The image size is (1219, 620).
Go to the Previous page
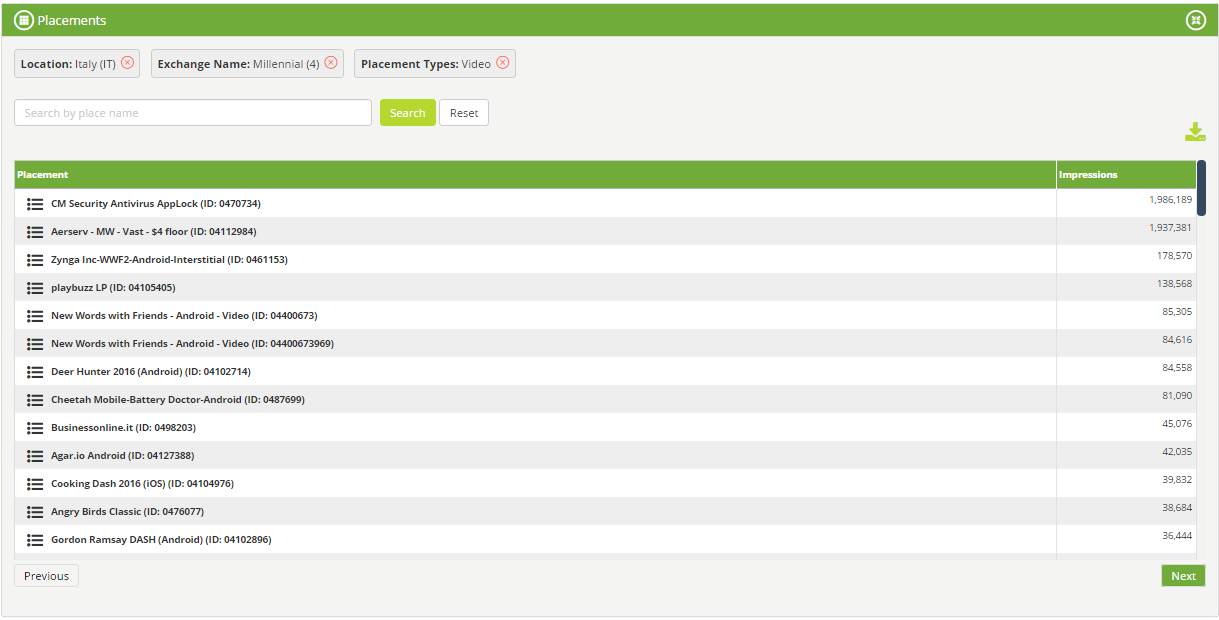pos(46,576)
